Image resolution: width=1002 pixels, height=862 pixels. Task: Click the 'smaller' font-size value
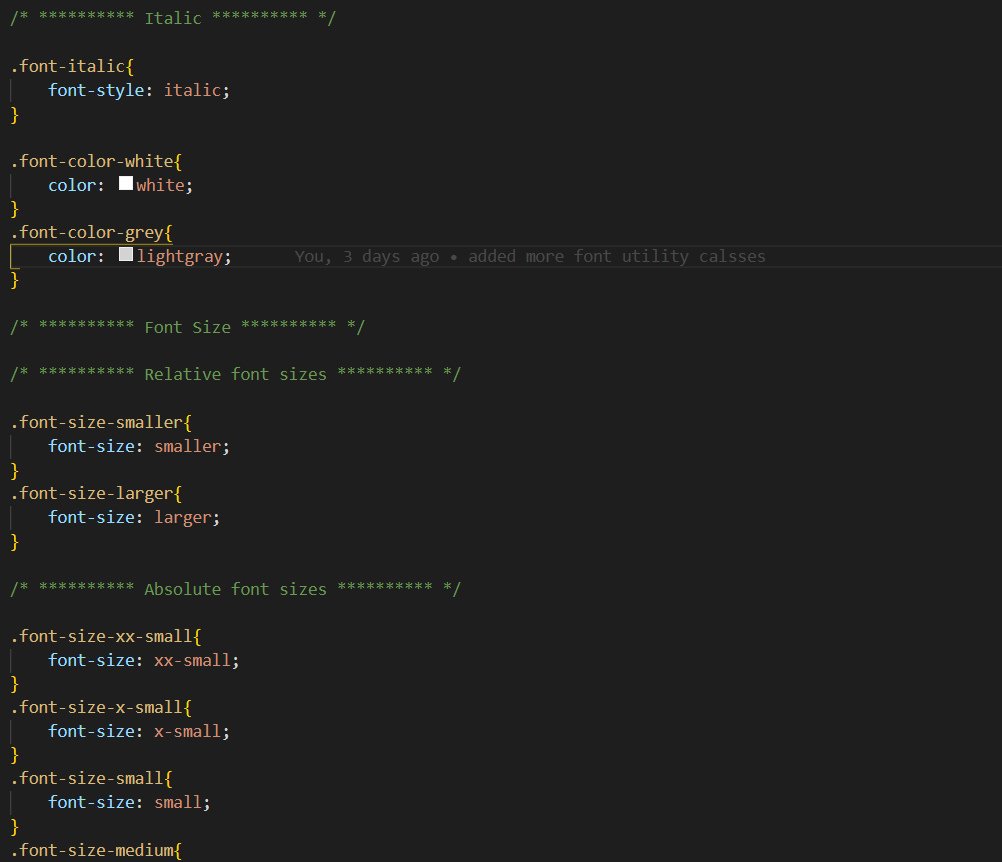tap(188, 446)
